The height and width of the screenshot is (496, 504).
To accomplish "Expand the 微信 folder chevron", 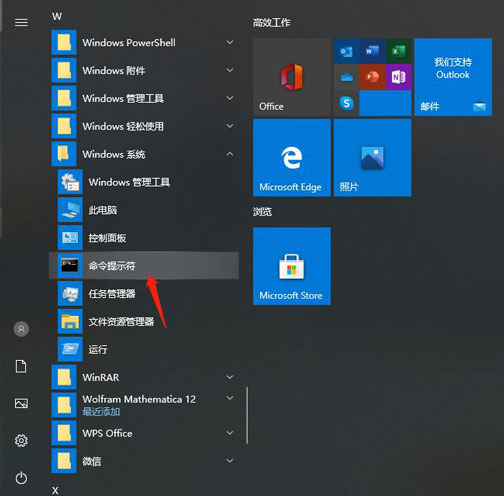I will (x=230, y=461).
